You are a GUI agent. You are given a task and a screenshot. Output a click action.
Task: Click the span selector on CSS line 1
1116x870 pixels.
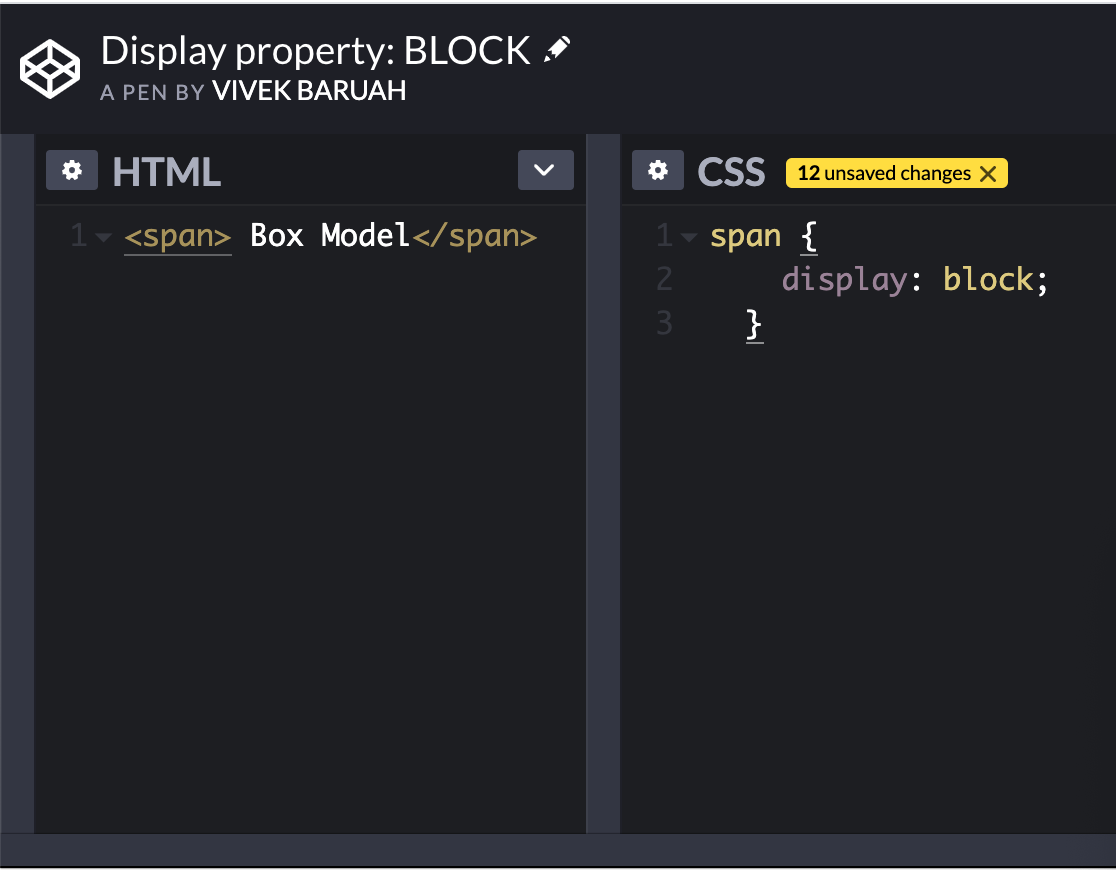tap(745, 236)
